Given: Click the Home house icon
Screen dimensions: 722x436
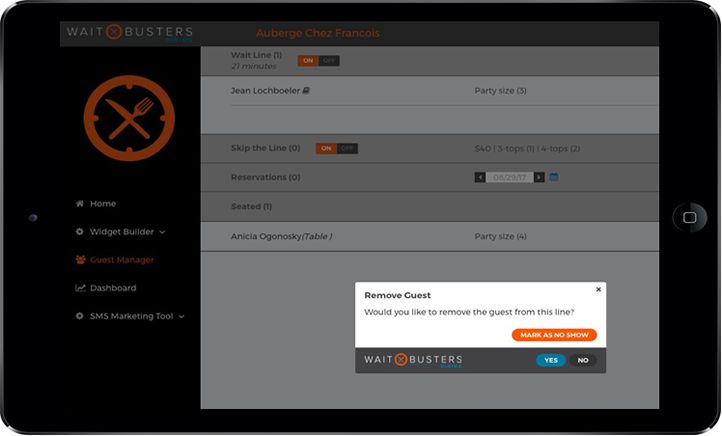Looking at the screenshot, I should tap(80, 203).
